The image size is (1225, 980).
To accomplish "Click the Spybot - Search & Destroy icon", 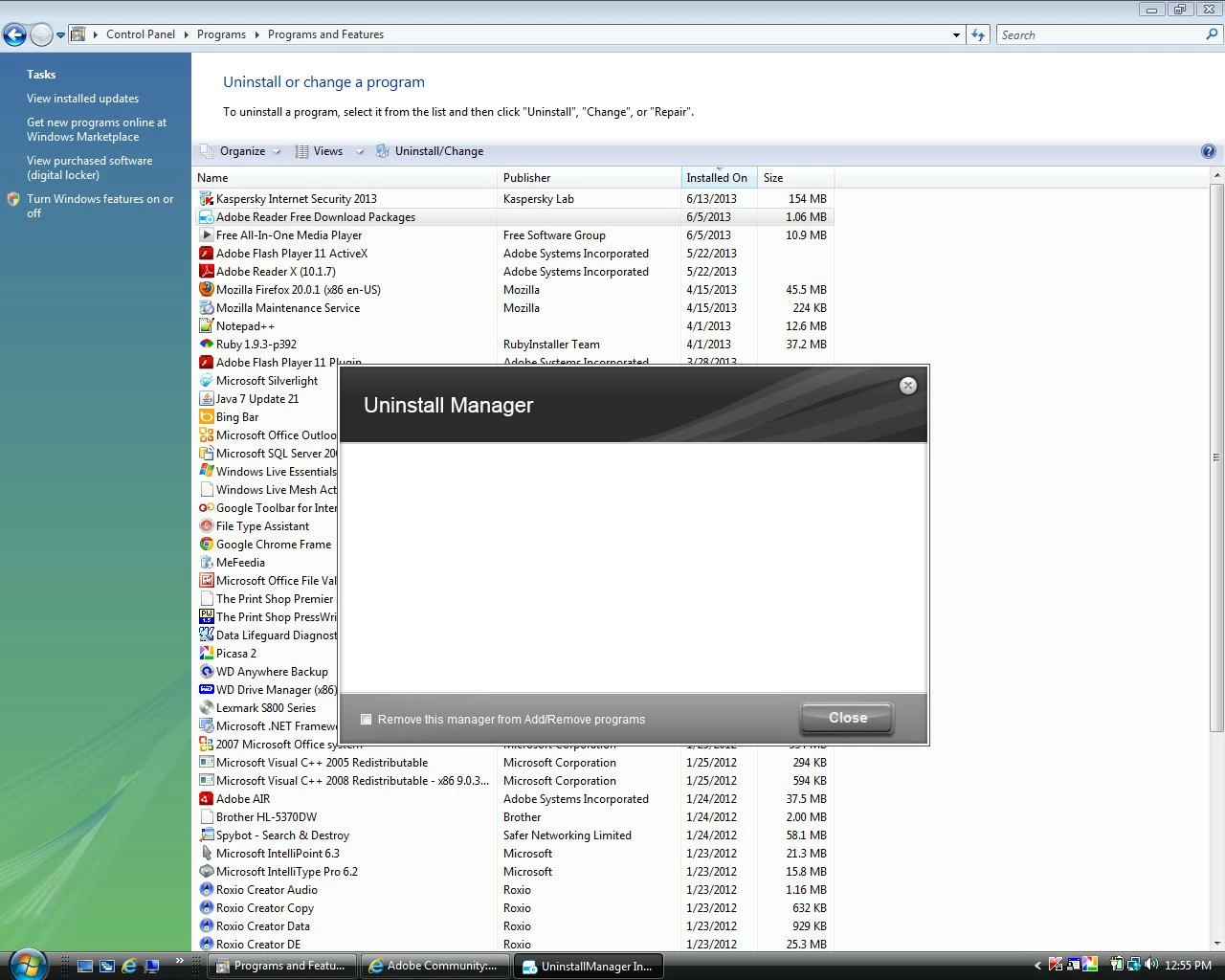I will coord(206,835).
